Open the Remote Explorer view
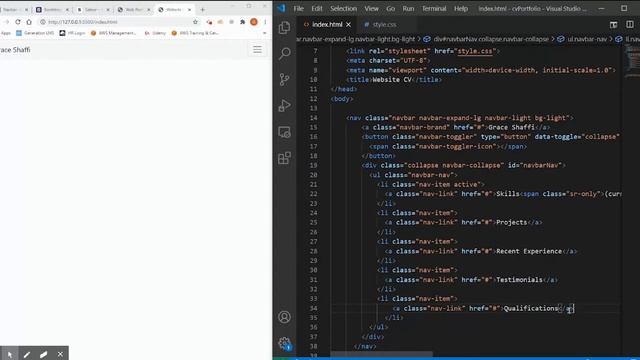 point(284,132)
